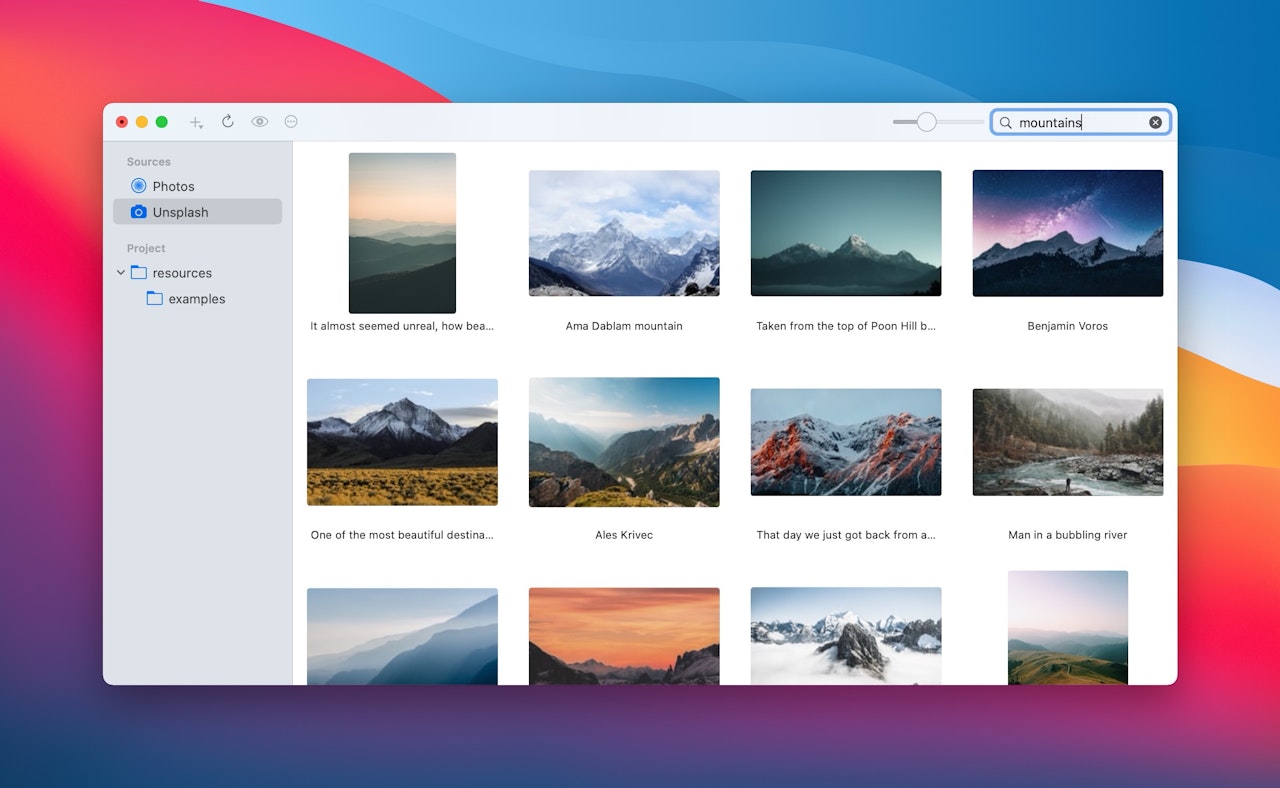
Task: Click the caption "One of the most beautiful destina..."
Action: click(x=402, y=535)
